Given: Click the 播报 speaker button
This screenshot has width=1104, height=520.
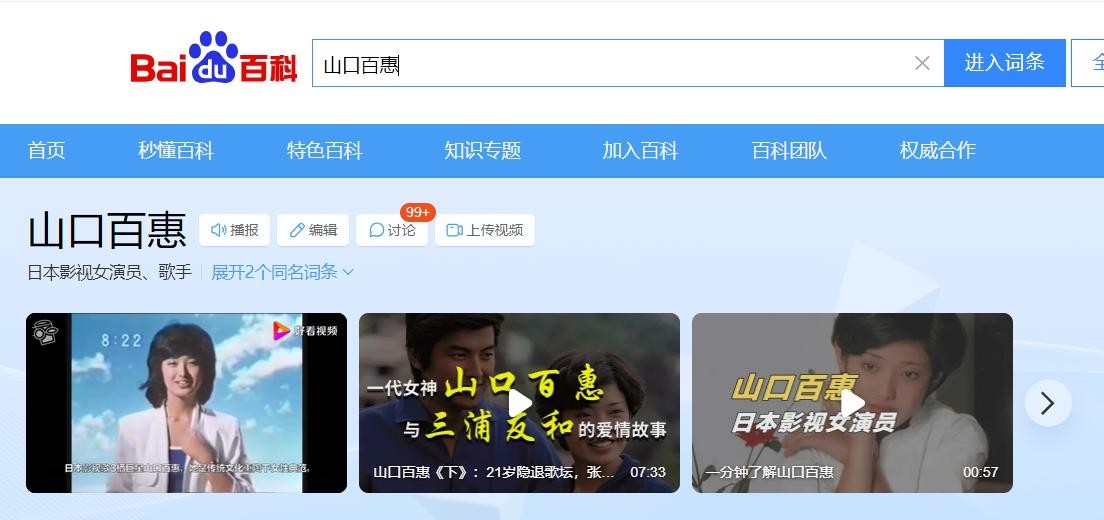Looking at the screenshot, I should [x=235, y=230].
